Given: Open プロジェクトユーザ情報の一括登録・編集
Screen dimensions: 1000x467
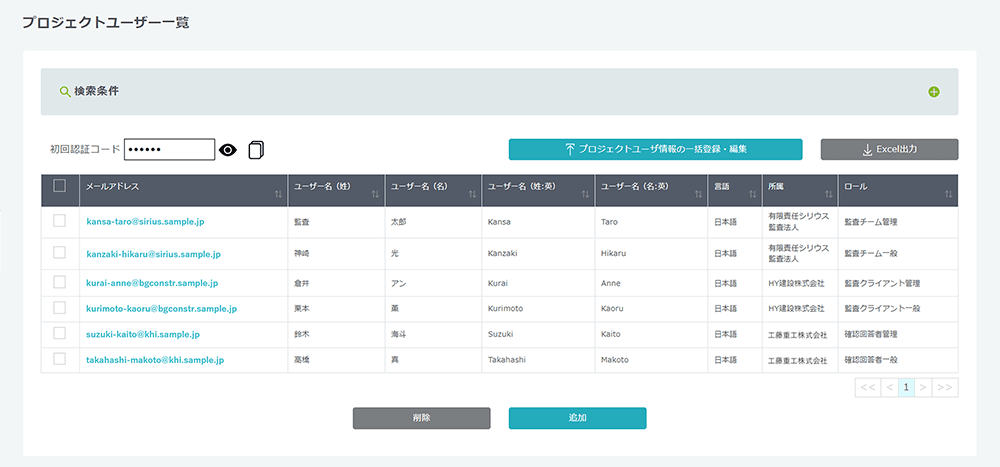Looking at the screenshot, I should [x=655, y=149].
